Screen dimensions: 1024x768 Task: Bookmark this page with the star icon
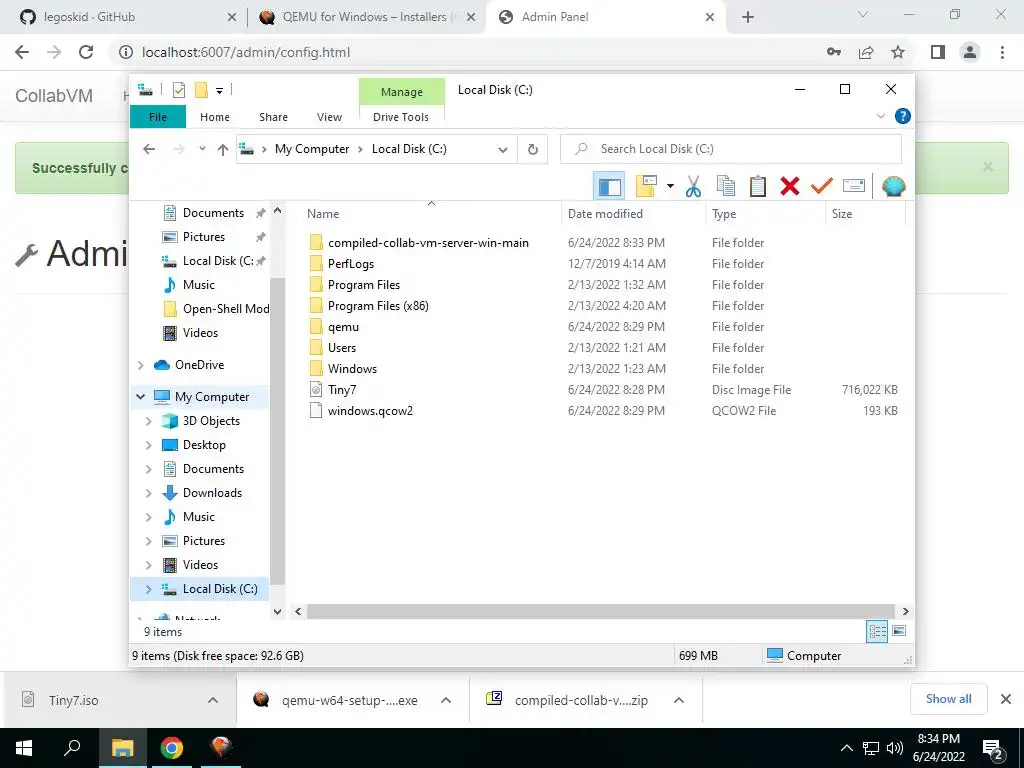898,52
